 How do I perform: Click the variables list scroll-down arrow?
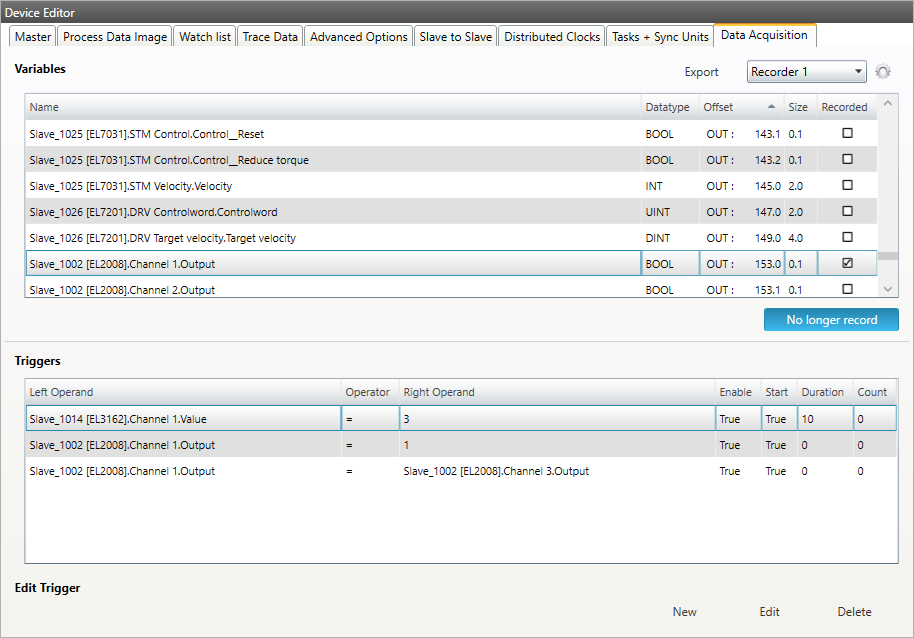[888, 288]
